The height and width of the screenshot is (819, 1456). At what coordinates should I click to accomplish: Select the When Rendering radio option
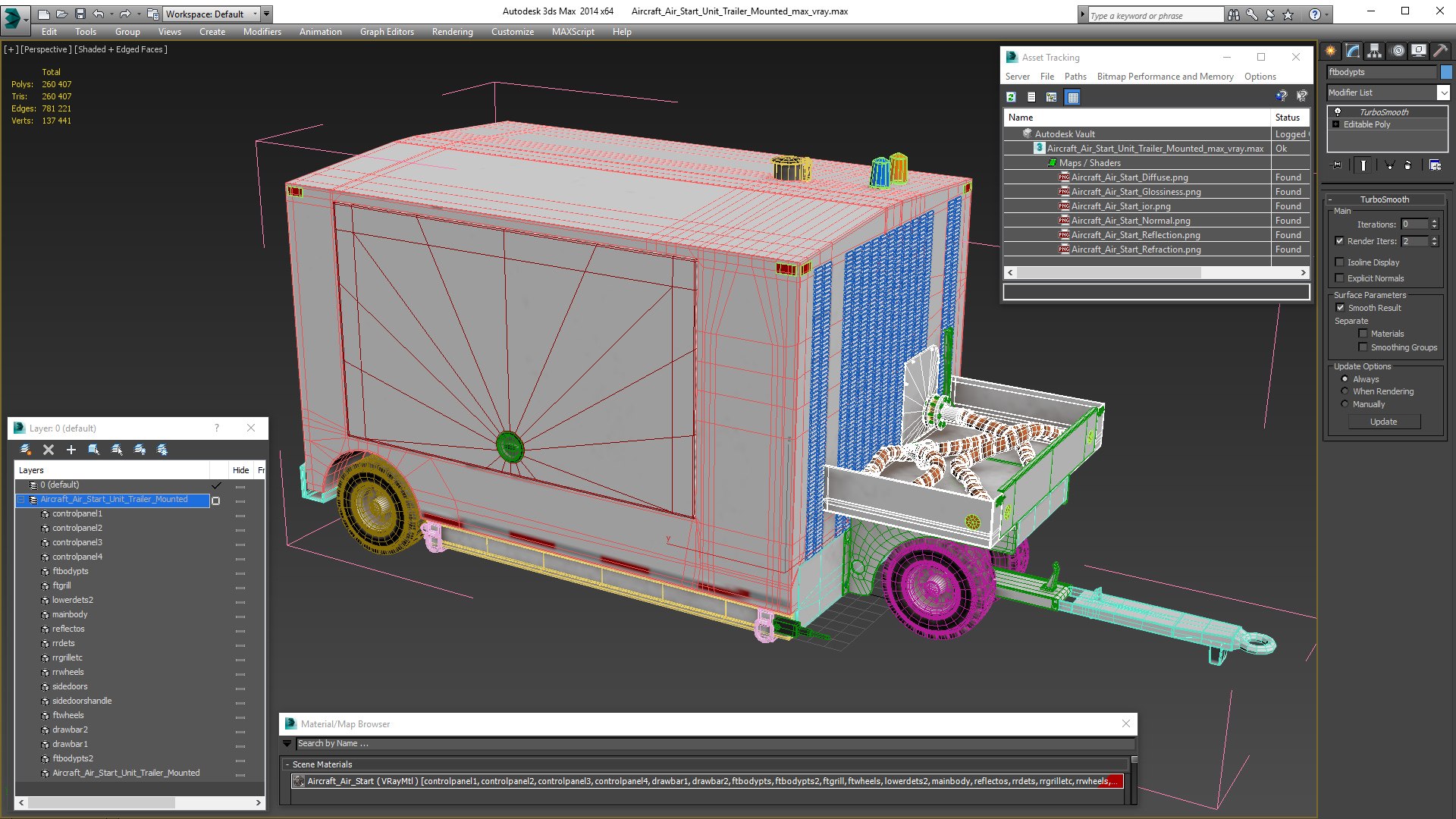point(1345,391)
